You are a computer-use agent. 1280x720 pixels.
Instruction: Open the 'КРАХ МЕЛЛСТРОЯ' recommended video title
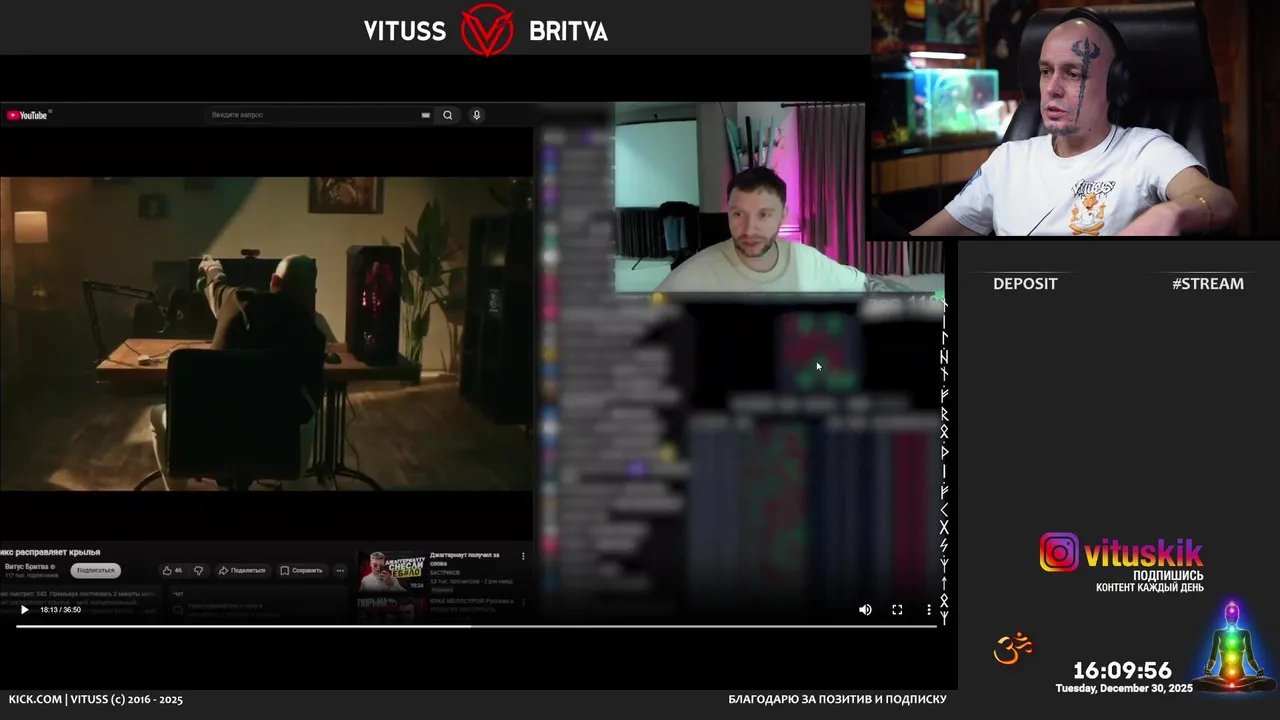coord(471,604)
